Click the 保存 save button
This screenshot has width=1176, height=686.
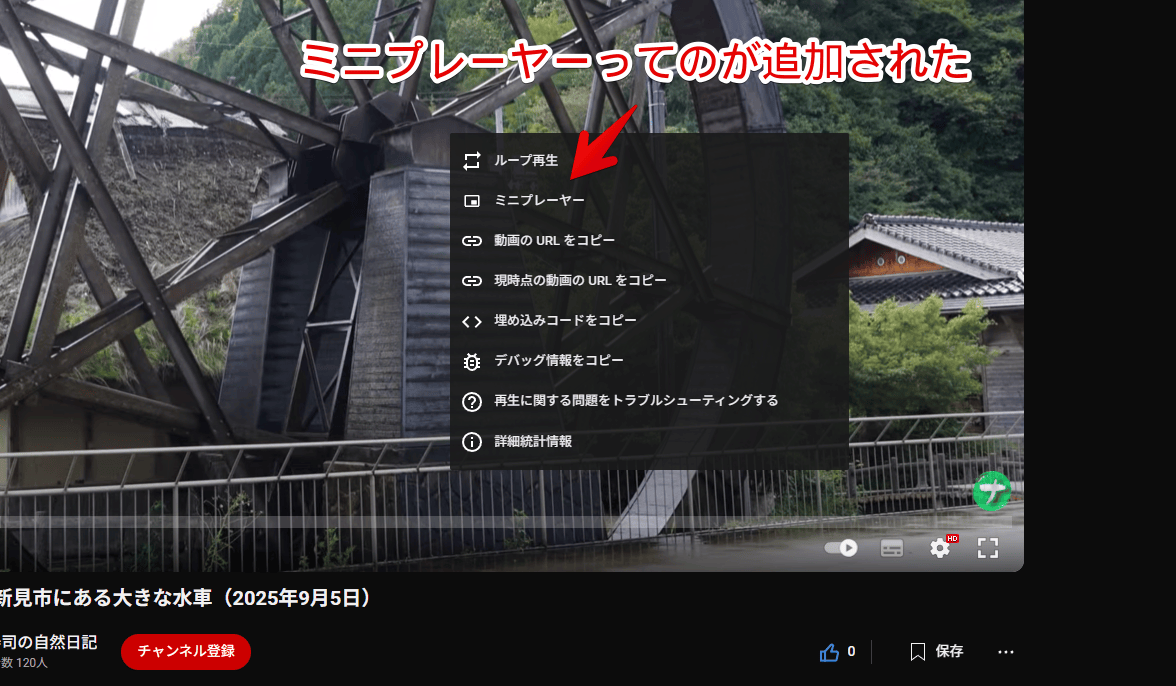tap(937, 652)
